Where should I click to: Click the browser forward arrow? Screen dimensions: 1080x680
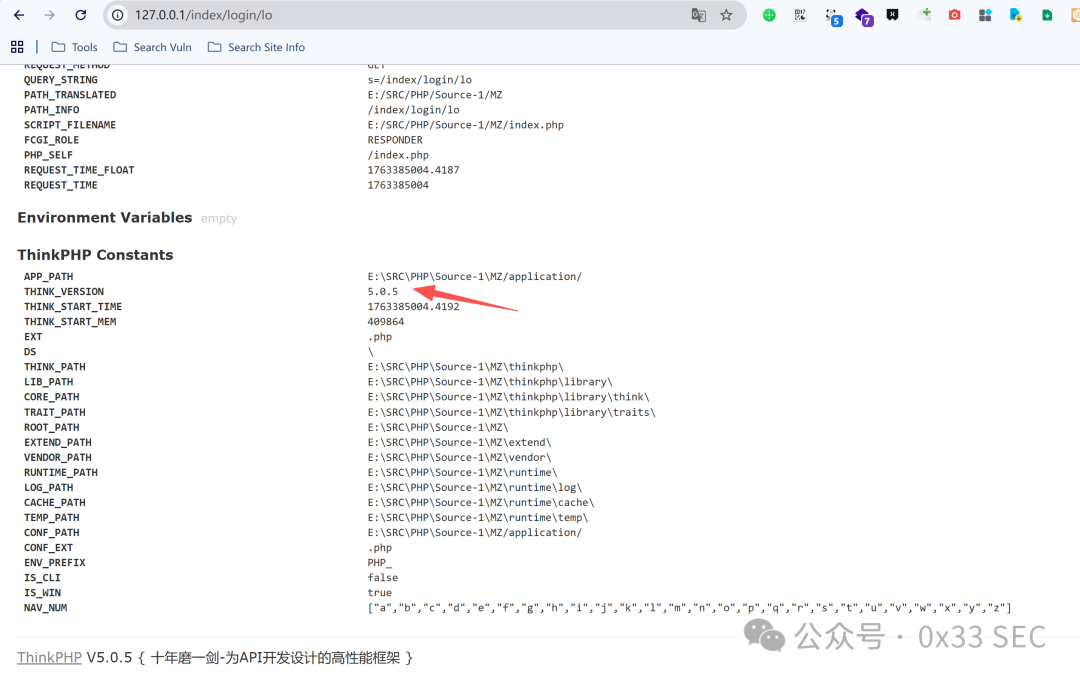coord(50,15)
